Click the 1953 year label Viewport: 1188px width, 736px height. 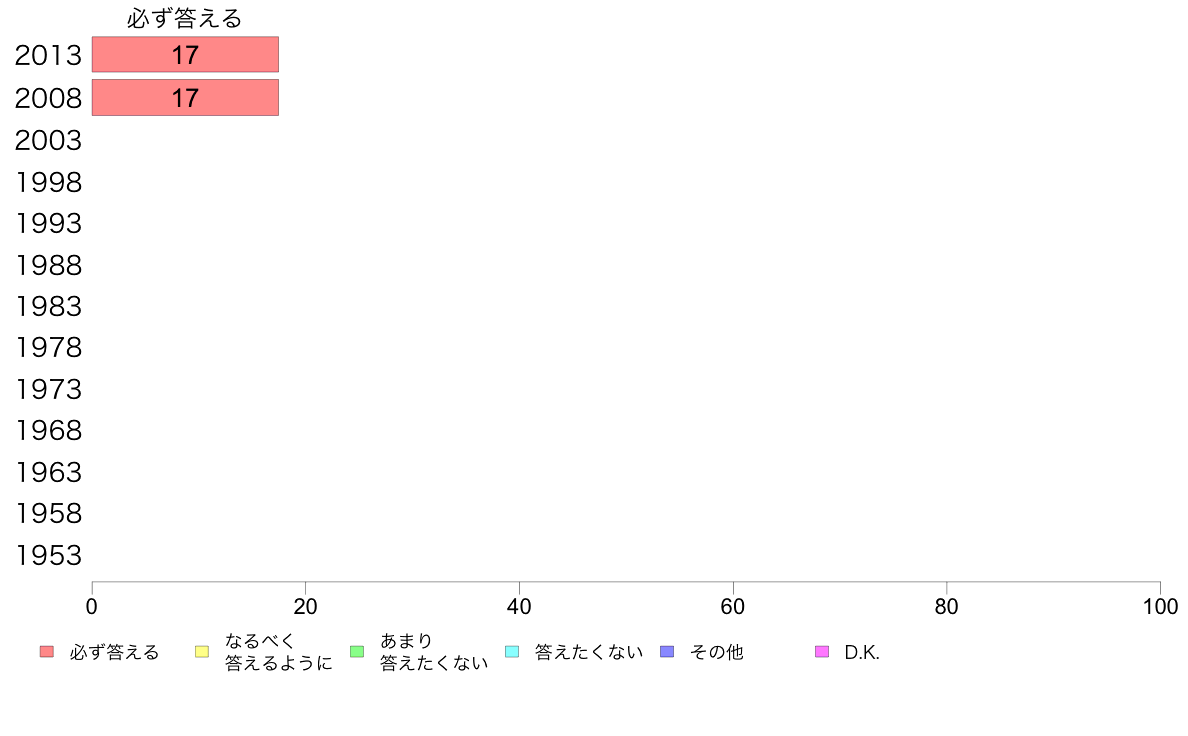48,556
